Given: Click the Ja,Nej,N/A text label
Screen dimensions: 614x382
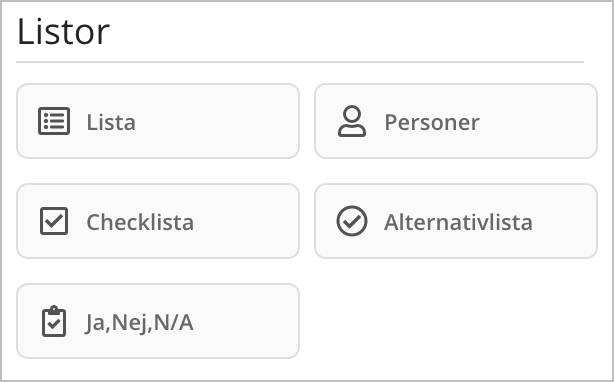Looking at the screenshot, I should [139, 323].
